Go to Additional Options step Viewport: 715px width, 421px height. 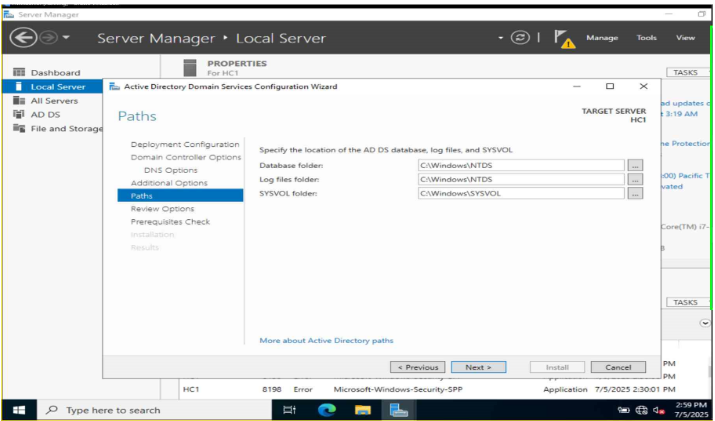[169, 183]
